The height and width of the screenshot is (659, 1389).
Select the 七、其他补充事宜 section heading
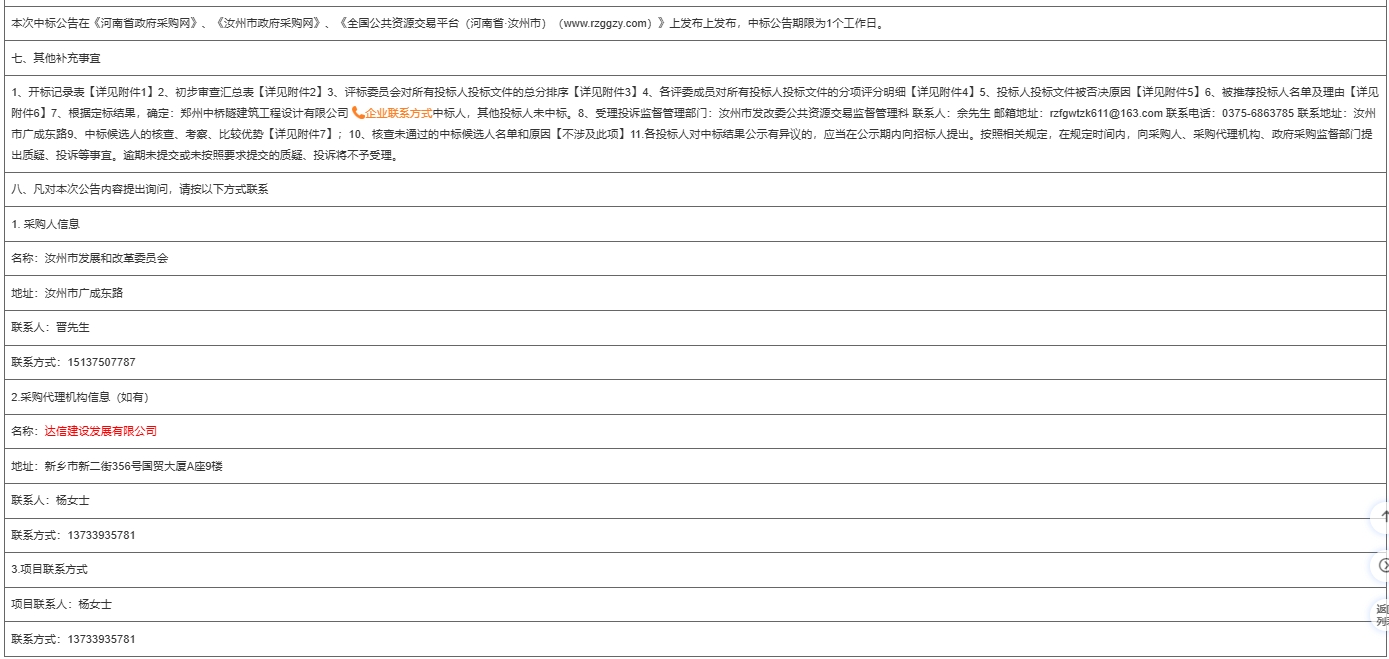[56, 58]
